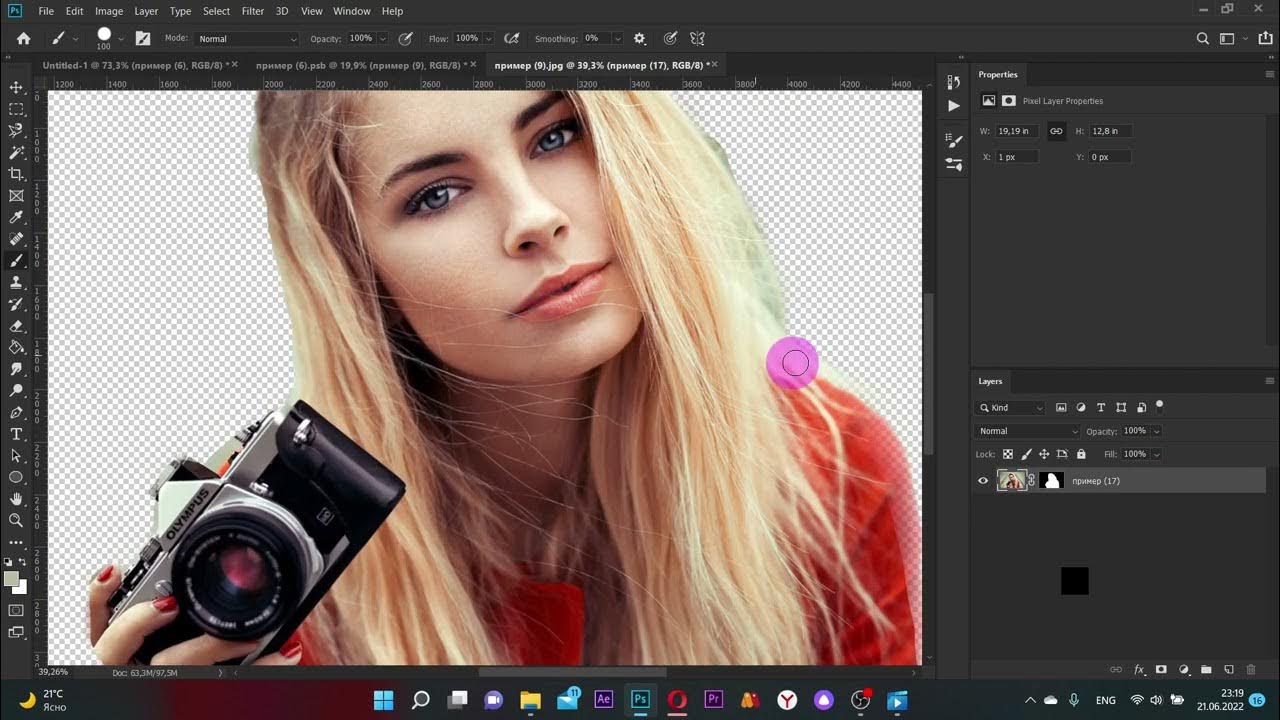Viewport: 1280px width, 720px height.
Task: Select the Hand tool
Action: pos(16,498)
